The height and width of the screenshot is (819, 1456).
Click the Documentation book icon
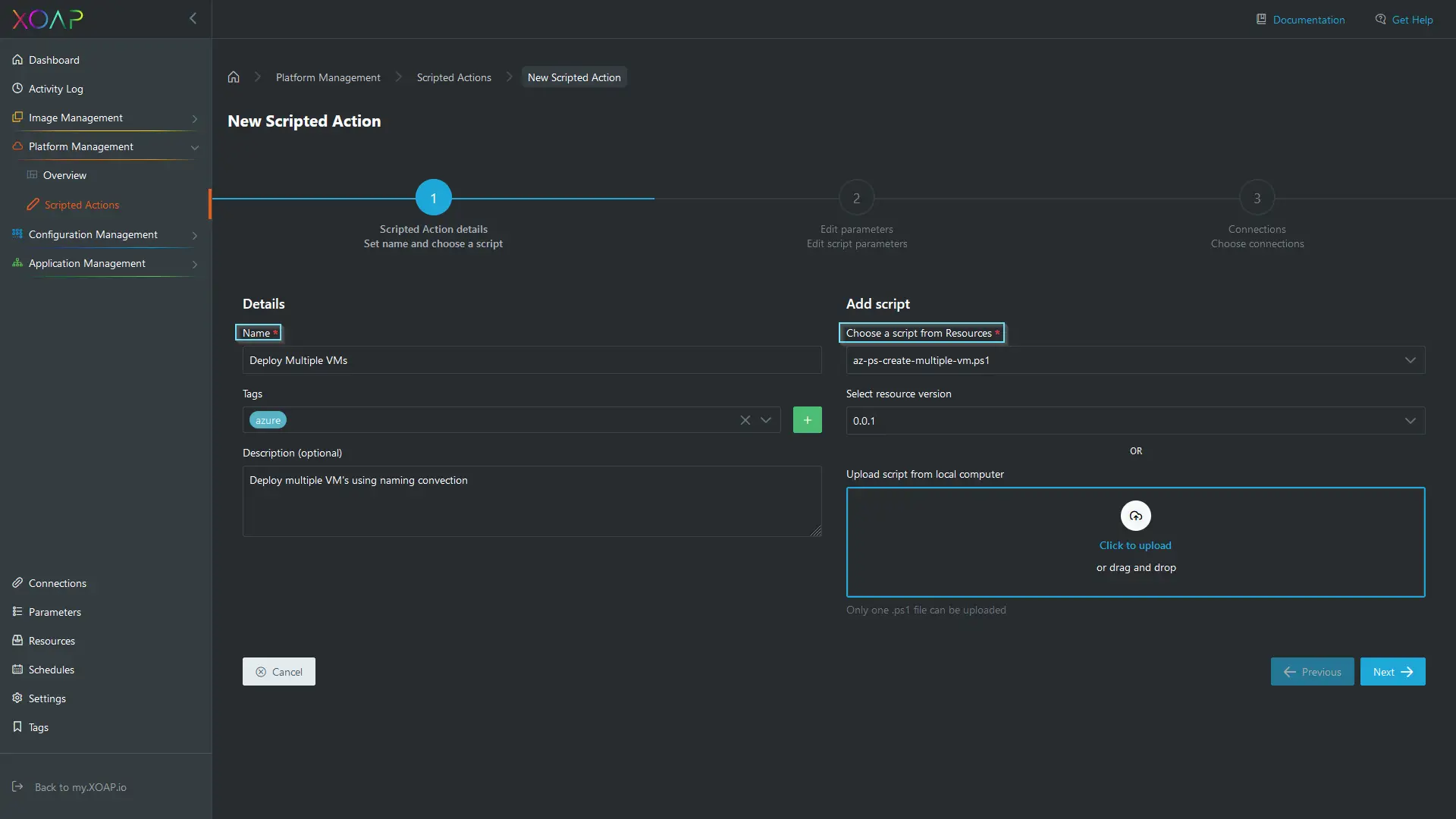coord(1261,19)
